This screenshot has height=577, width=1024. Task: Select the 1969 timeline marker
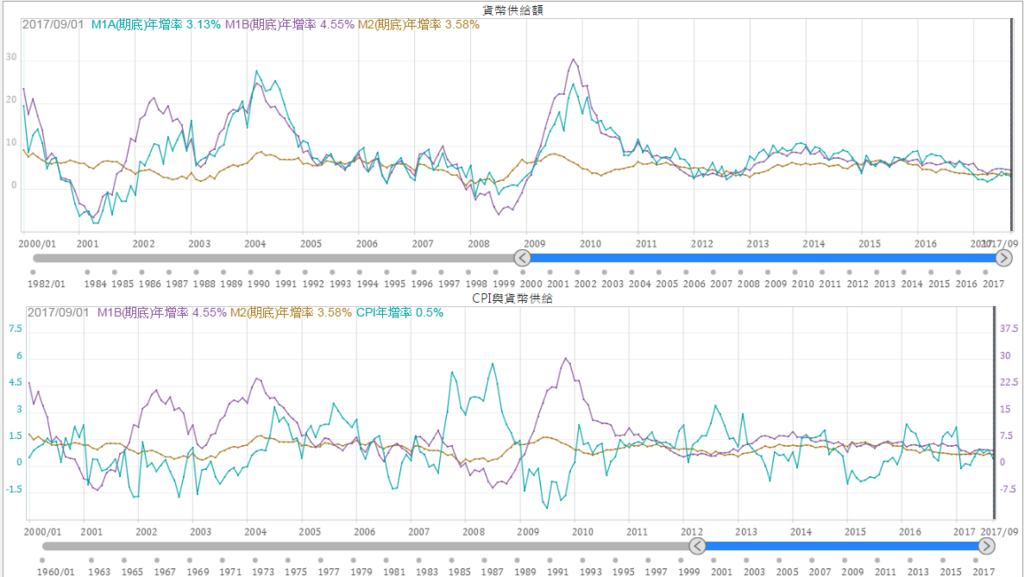[x=189, y=560]
